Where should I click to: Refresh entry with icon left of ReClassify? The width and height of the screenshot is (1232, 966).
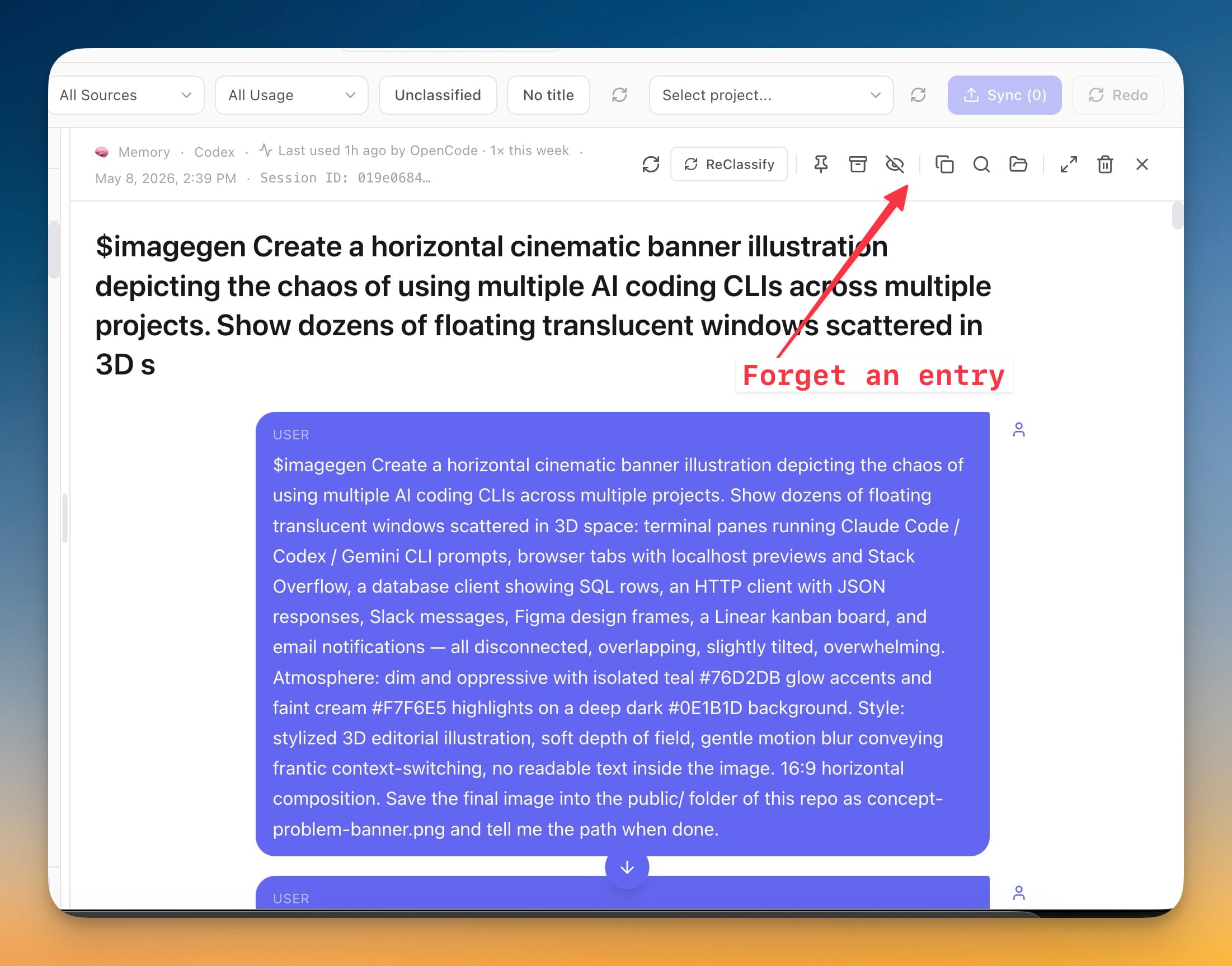(651, 165)
